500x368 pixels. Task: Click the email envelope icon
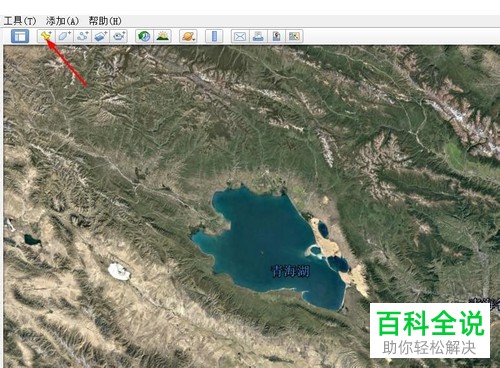(x=240, y=36)
